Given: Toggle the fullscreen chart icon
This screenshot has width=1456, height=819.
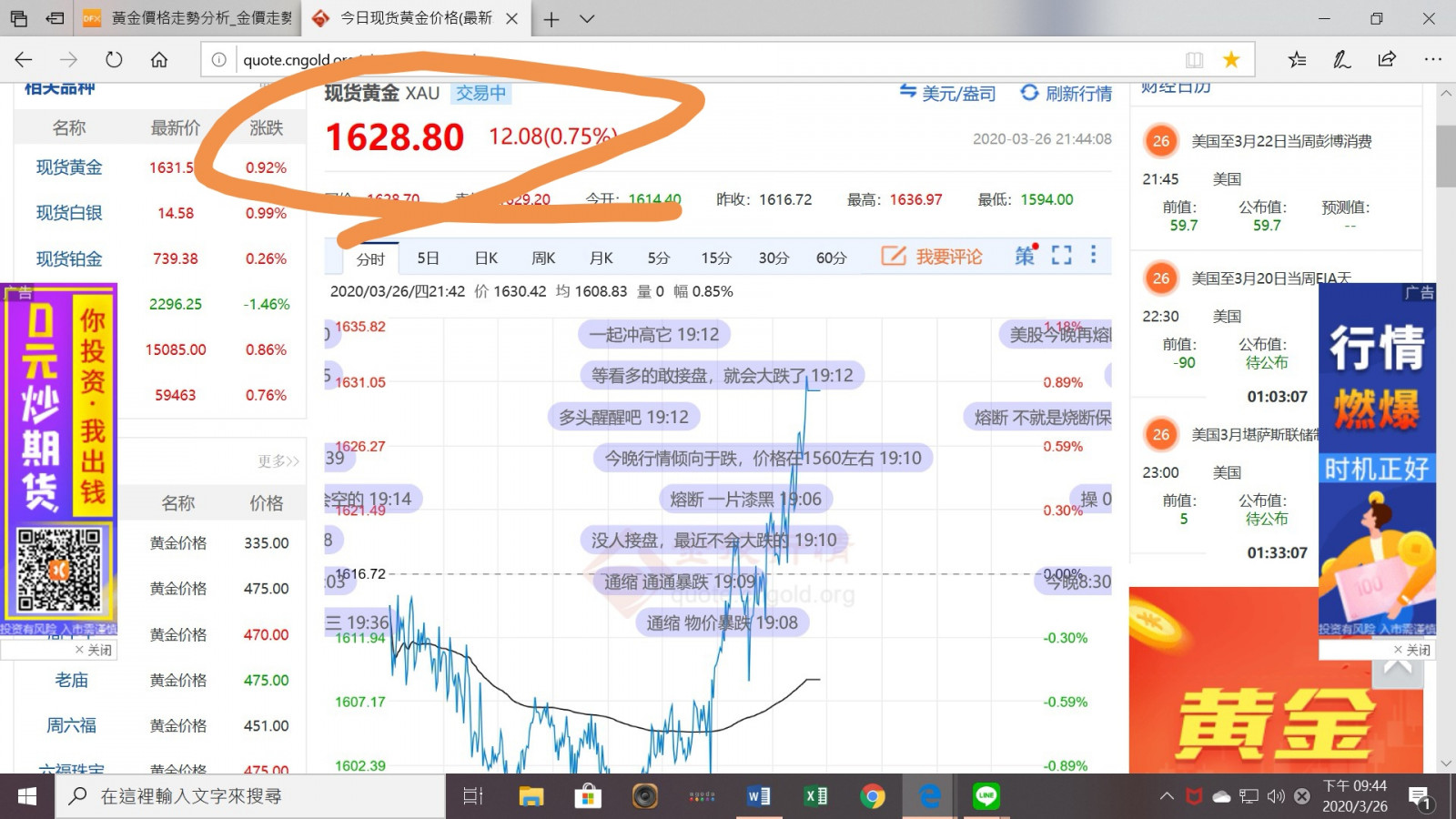Looking at the screenshot, I should 1061,256.
